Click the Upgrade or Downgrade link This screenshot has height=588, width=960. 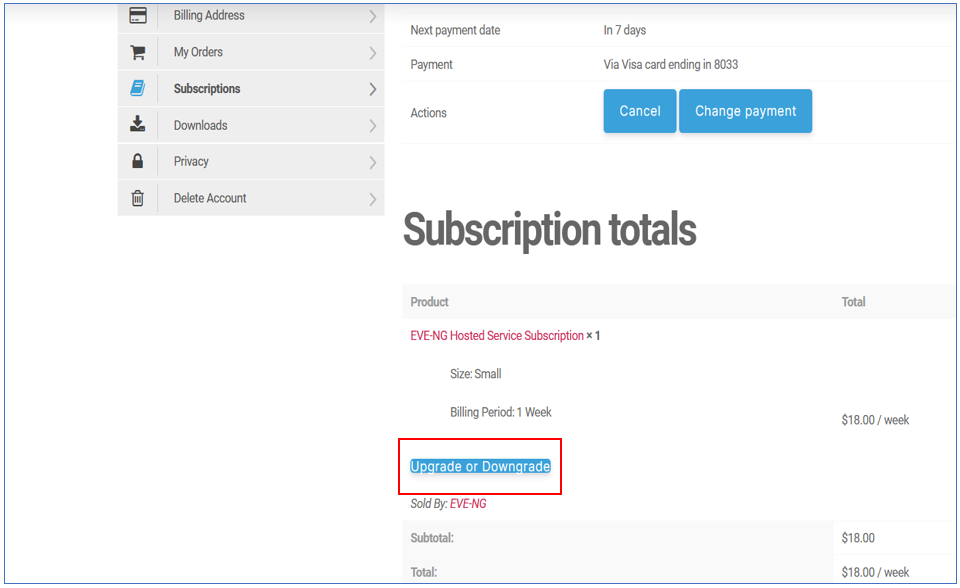tap(480, 466)
